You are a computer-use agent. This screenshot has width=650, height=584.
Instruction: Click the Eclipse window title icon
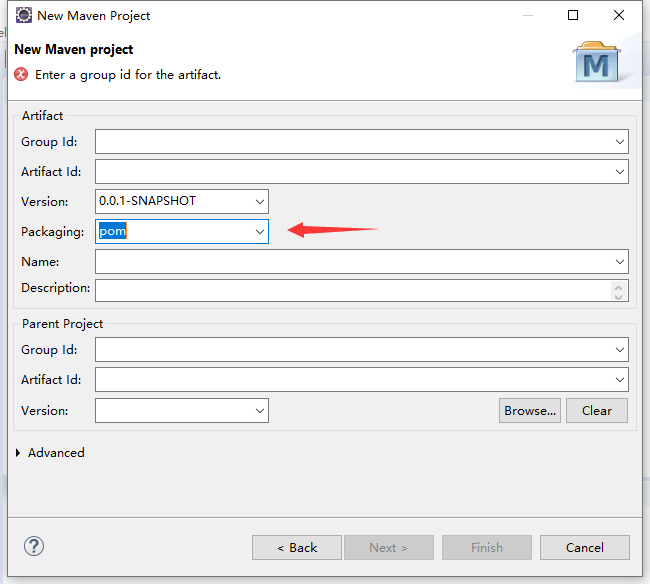tap(24, 15)
